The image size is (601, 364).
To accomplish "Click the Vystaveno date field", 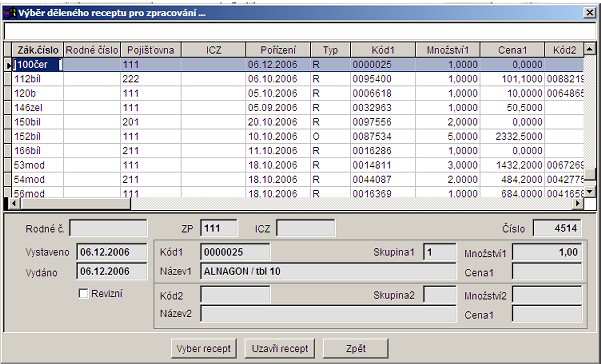I will point(112,252).
